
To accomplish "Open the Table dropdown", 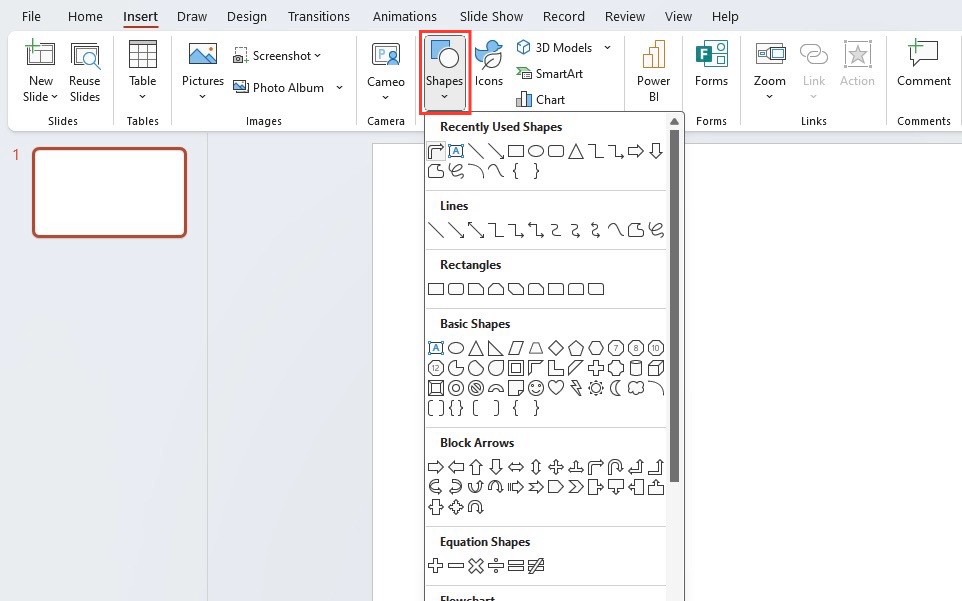I will tap(142, 71).
